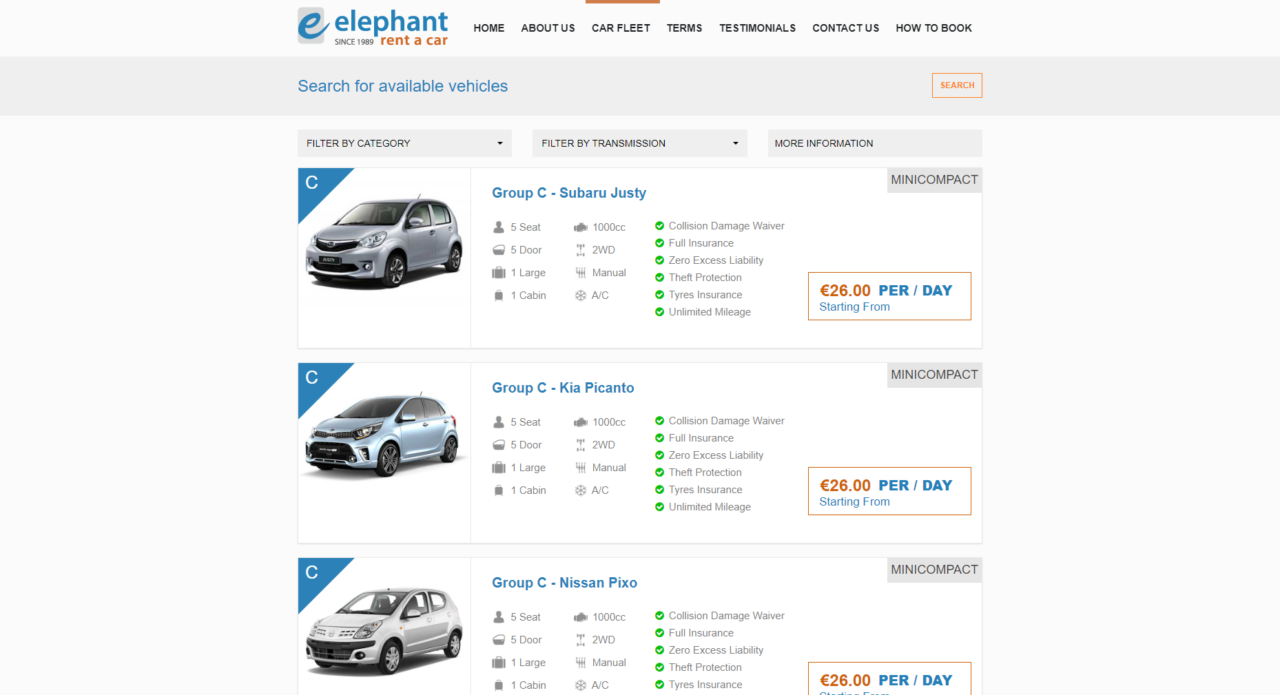The image size is (1280, 695).
Task: Click 'Theft Protection' on the Nissan Pixo card
Action: click(x=706, y=667)
